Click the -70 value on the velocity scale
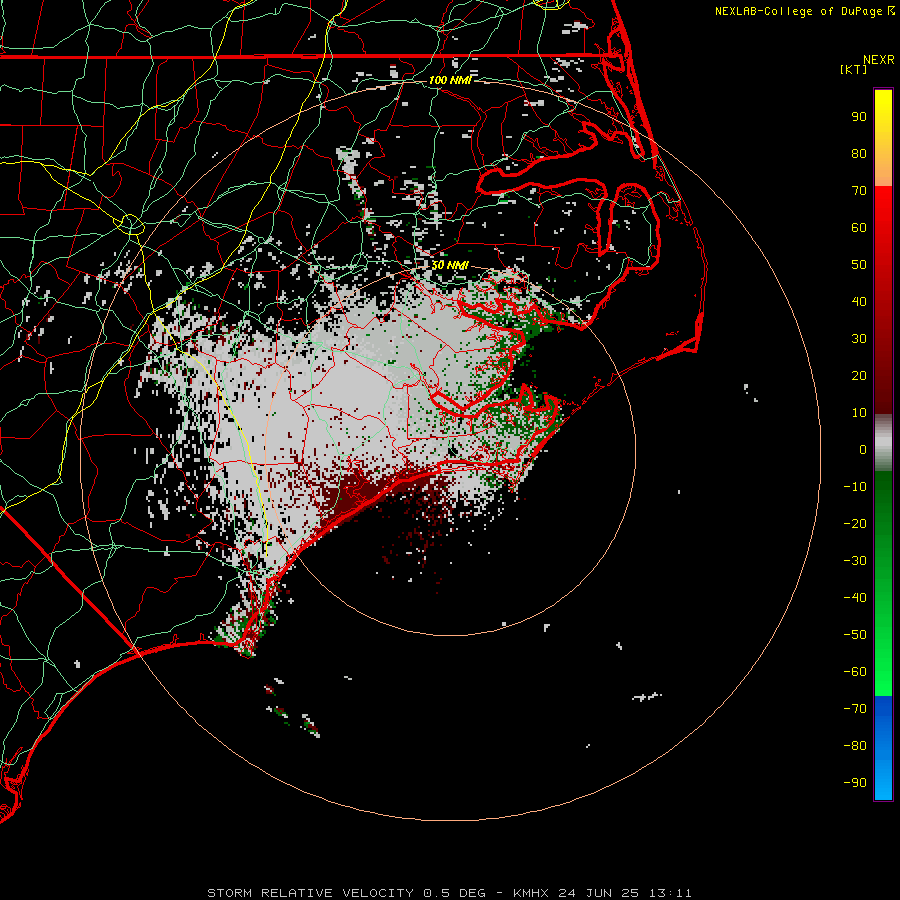This screenshot has height=900, width=900. (x=855, y=709)
